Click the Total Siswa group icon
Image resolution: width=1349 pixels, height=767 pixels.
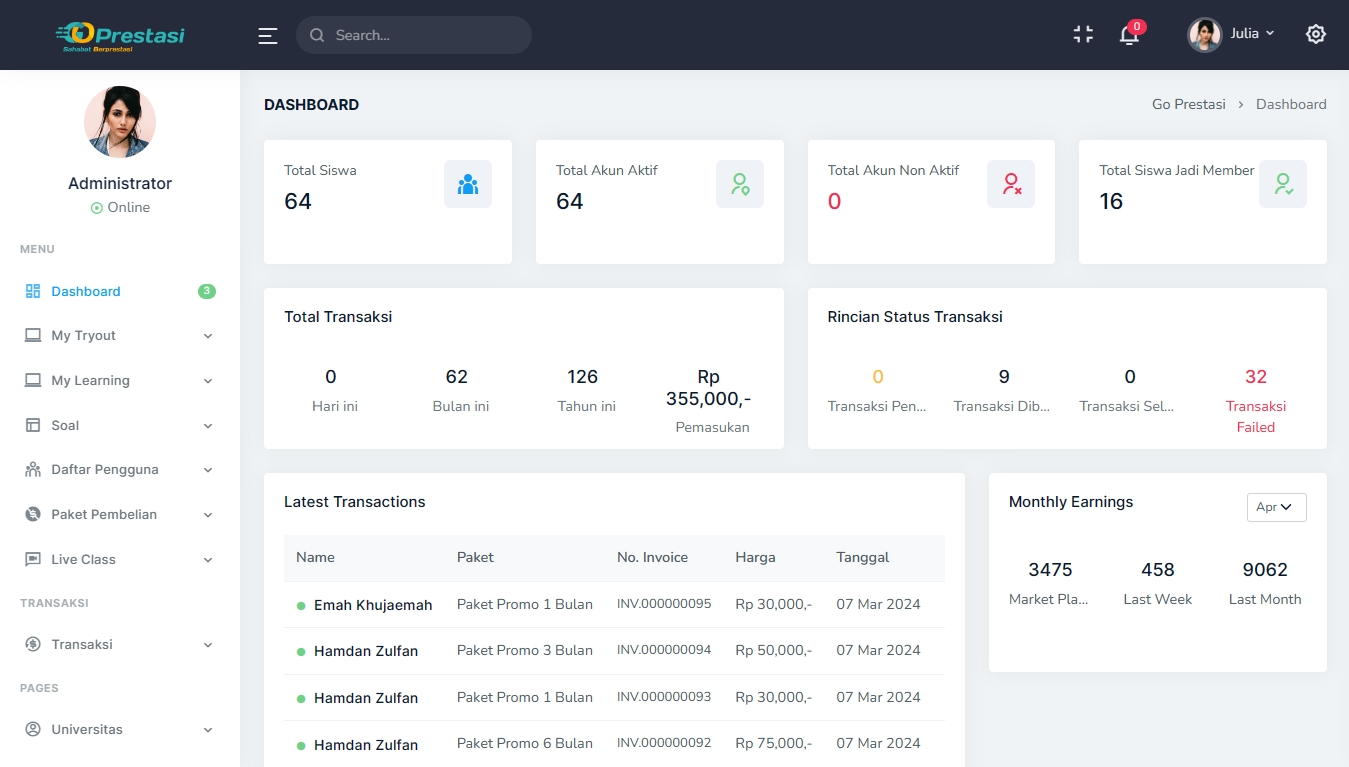click(468, 184)
